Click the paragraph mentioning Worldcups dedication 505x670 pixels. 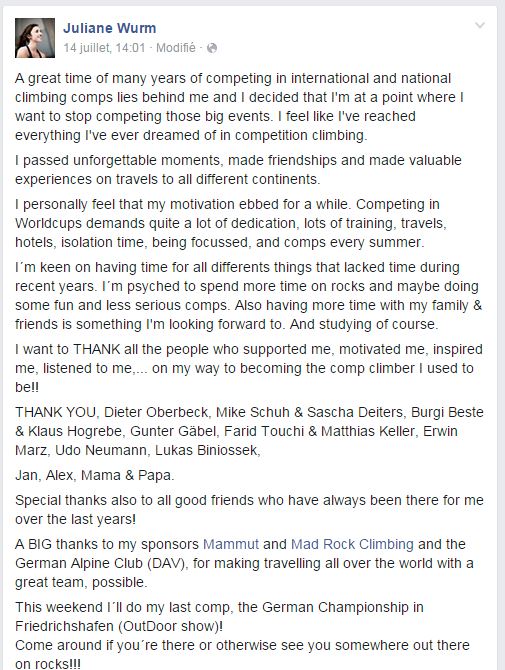point(231,223)
